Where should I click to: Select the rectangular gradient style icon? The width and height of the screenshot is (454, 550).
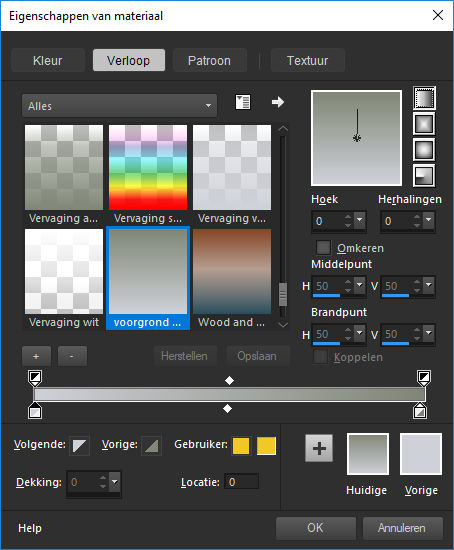pyautogui.click(x=424, y=124)
